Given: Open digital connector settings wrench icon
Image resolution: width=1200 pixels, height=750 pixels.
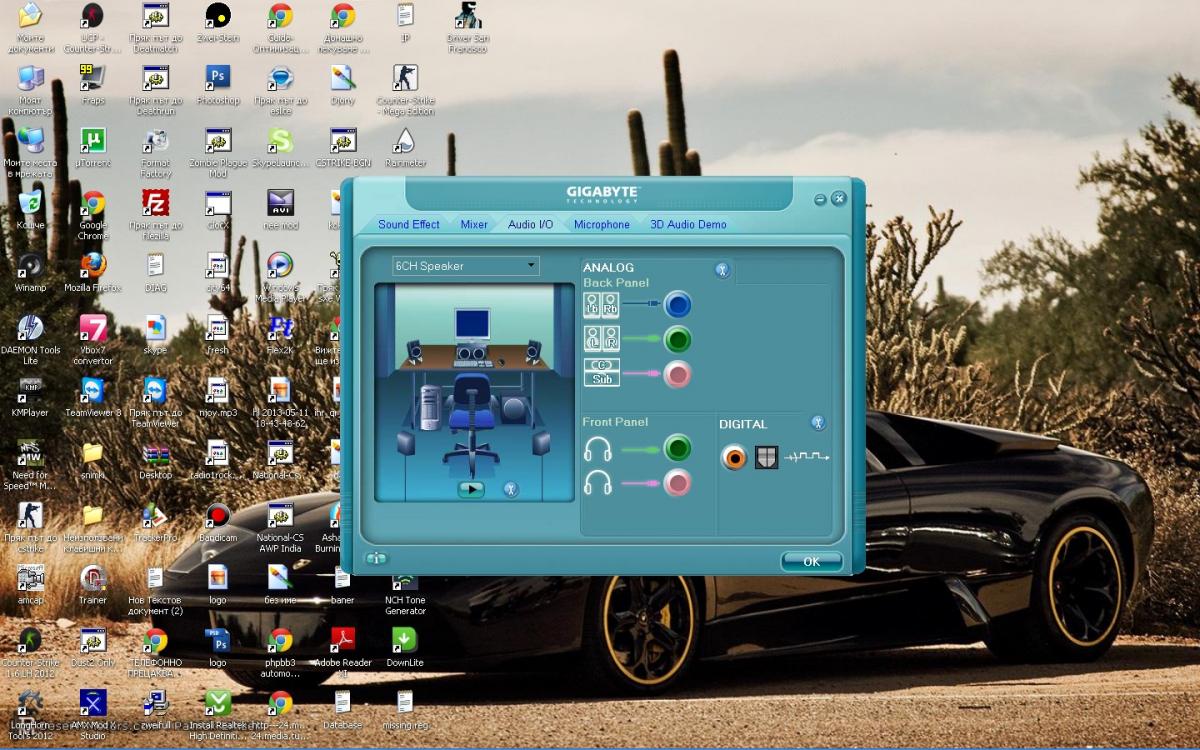Looking at the screenshot, I should click(x=818, y=423).
